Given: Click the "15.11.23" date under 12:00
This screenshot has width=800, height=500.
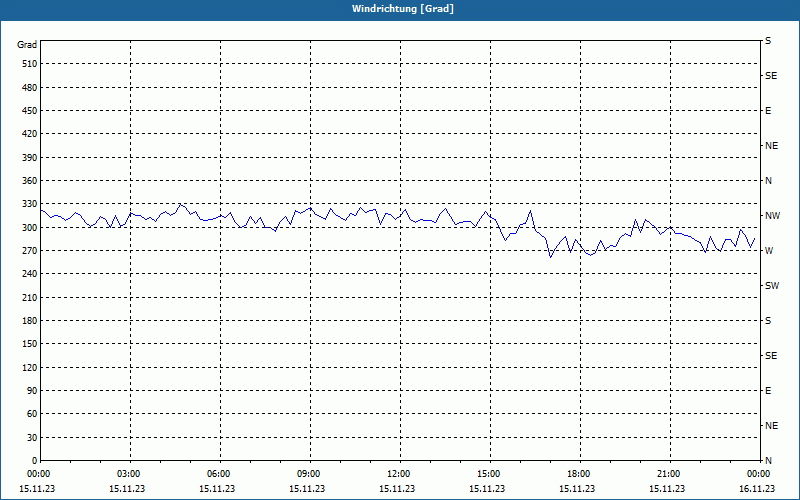Looking at the screenshot, I should click(x=397, y=489).
